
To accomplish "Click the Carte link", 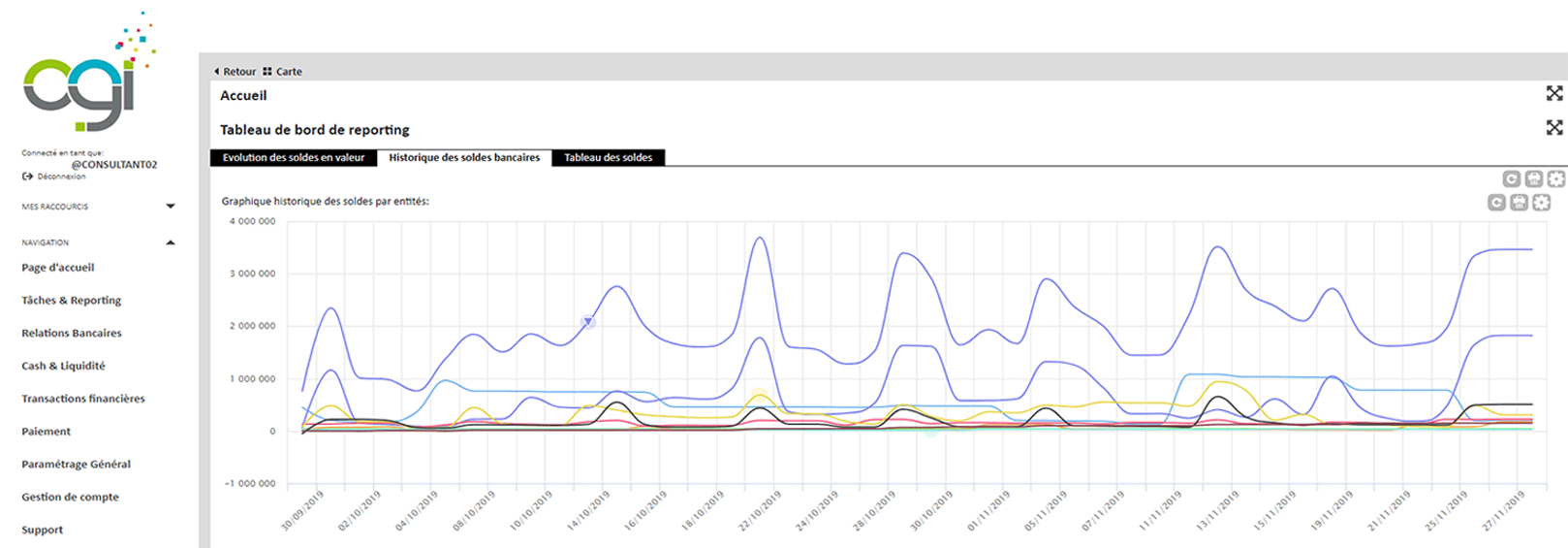I will pos(289,71).
